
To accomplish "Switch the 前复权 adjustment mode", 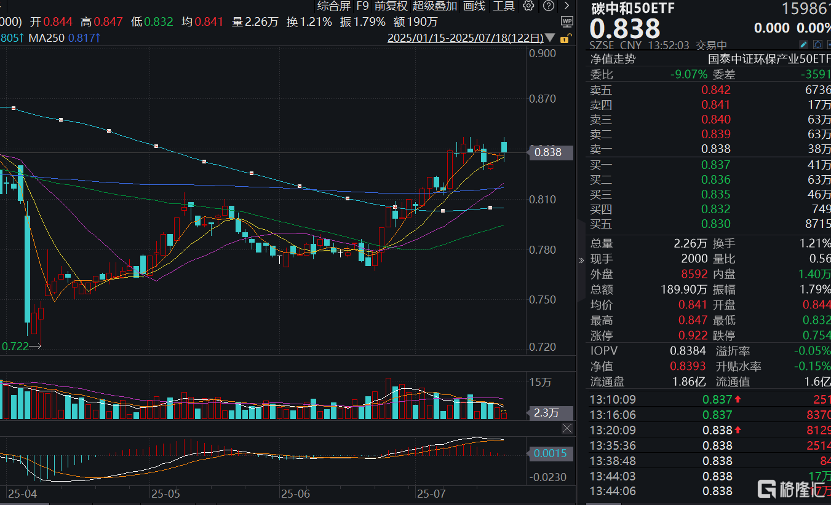I will 391,6.
